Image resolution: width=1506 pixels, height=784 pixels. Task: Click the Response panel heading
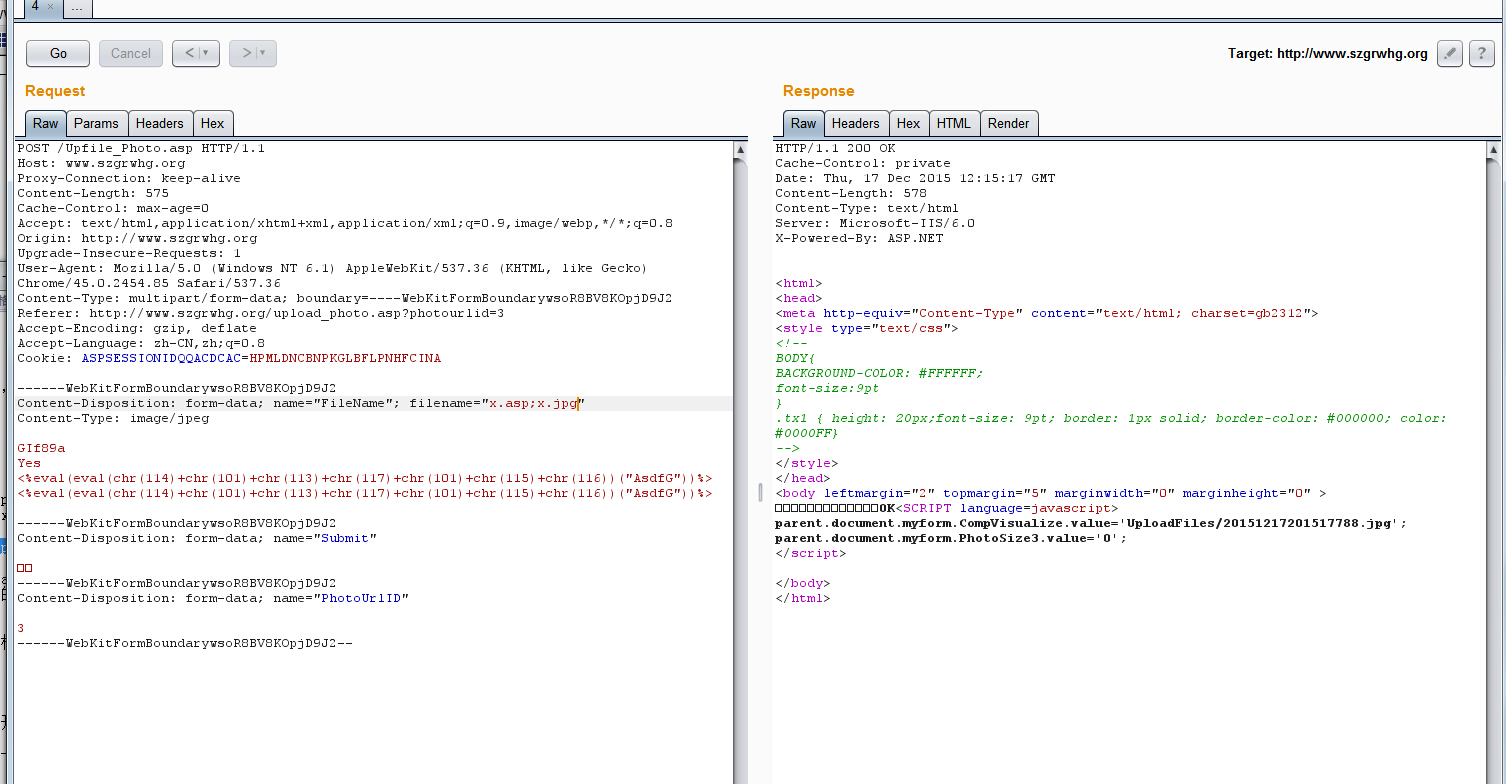click(819, 91)
